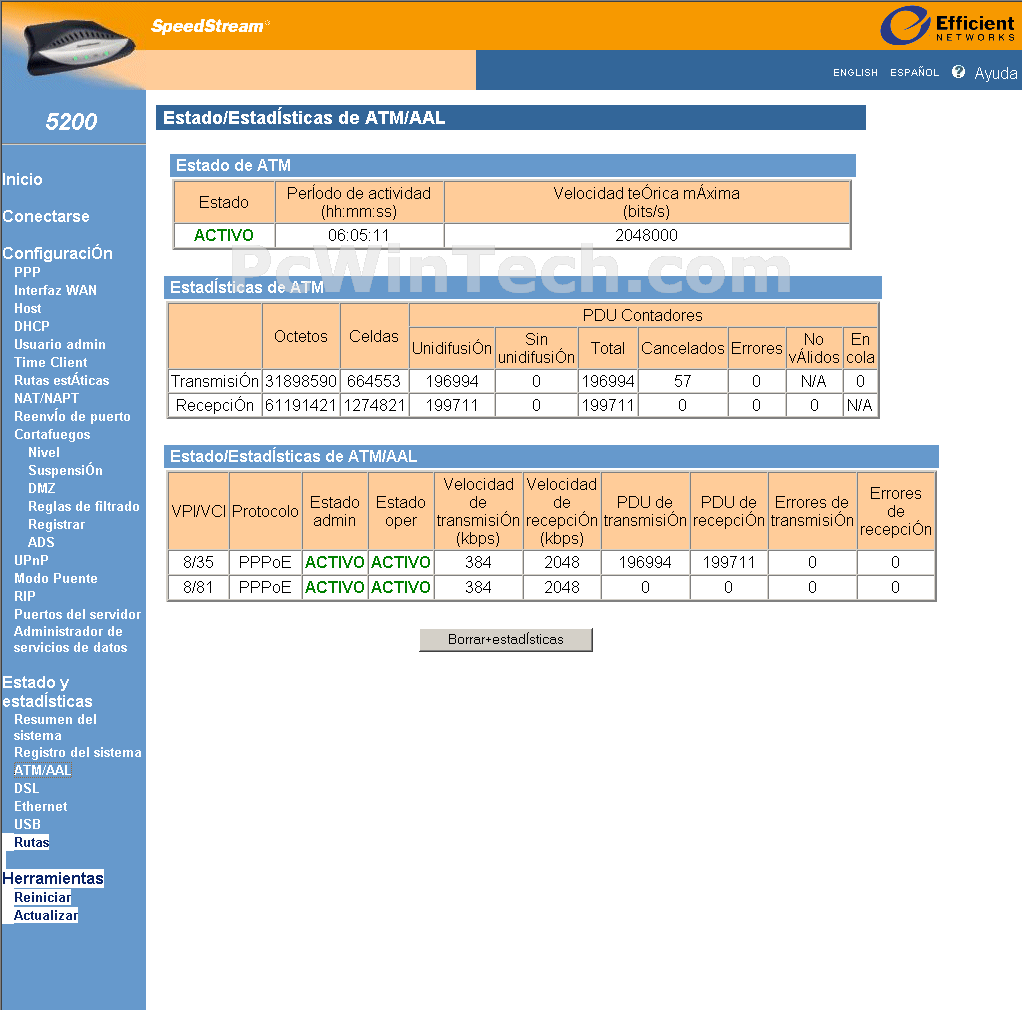Click the Efficient Networks logo
Image resolution: width=1022 pixels, height=1010 pixels.
coord(948,25)
